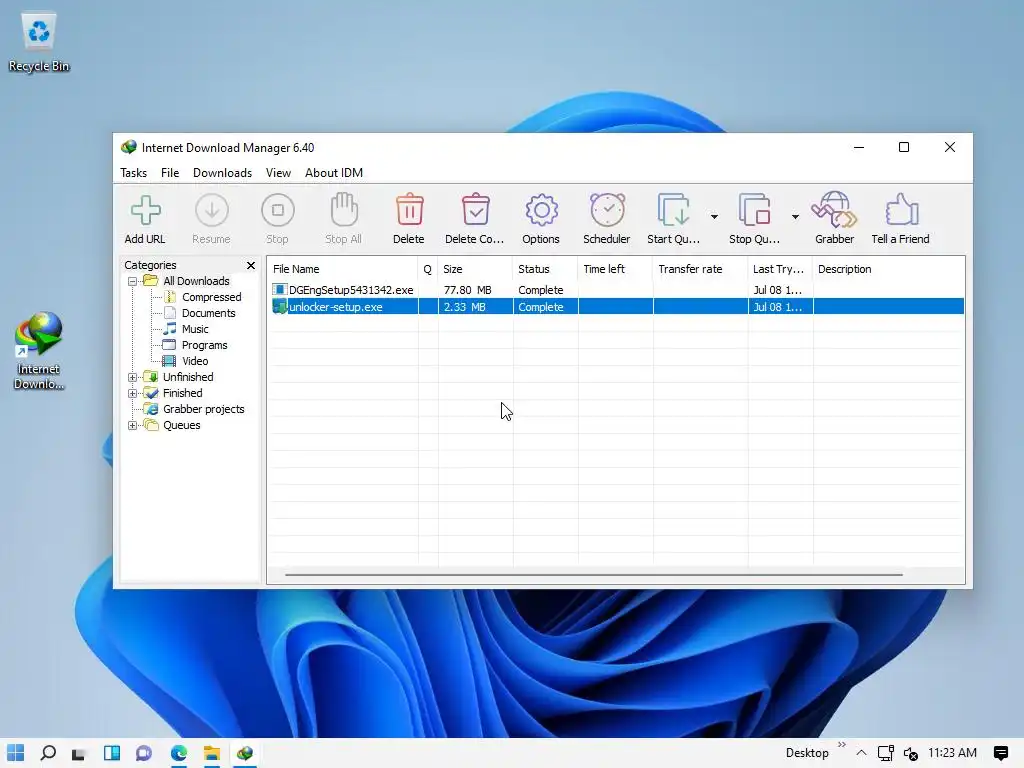Select the Finished category label
This screenshot has width=1024, height=768.
[182, 393]
